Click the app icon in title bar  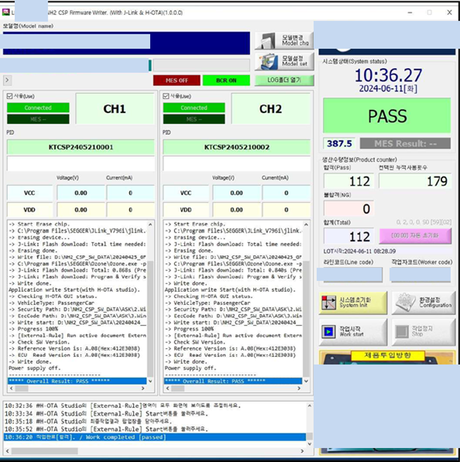(6, 12)
